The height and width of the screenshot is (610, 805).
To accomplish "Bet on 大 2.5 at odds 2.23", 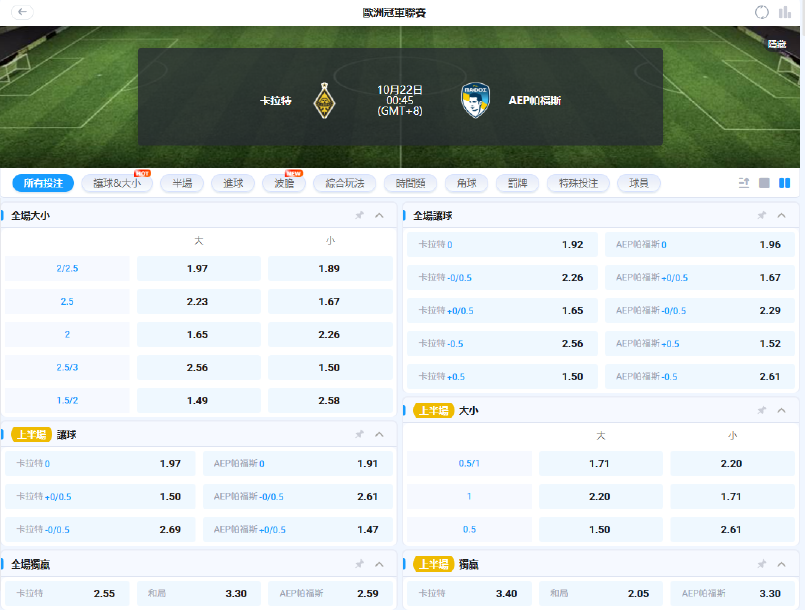I will pos(198,301).
